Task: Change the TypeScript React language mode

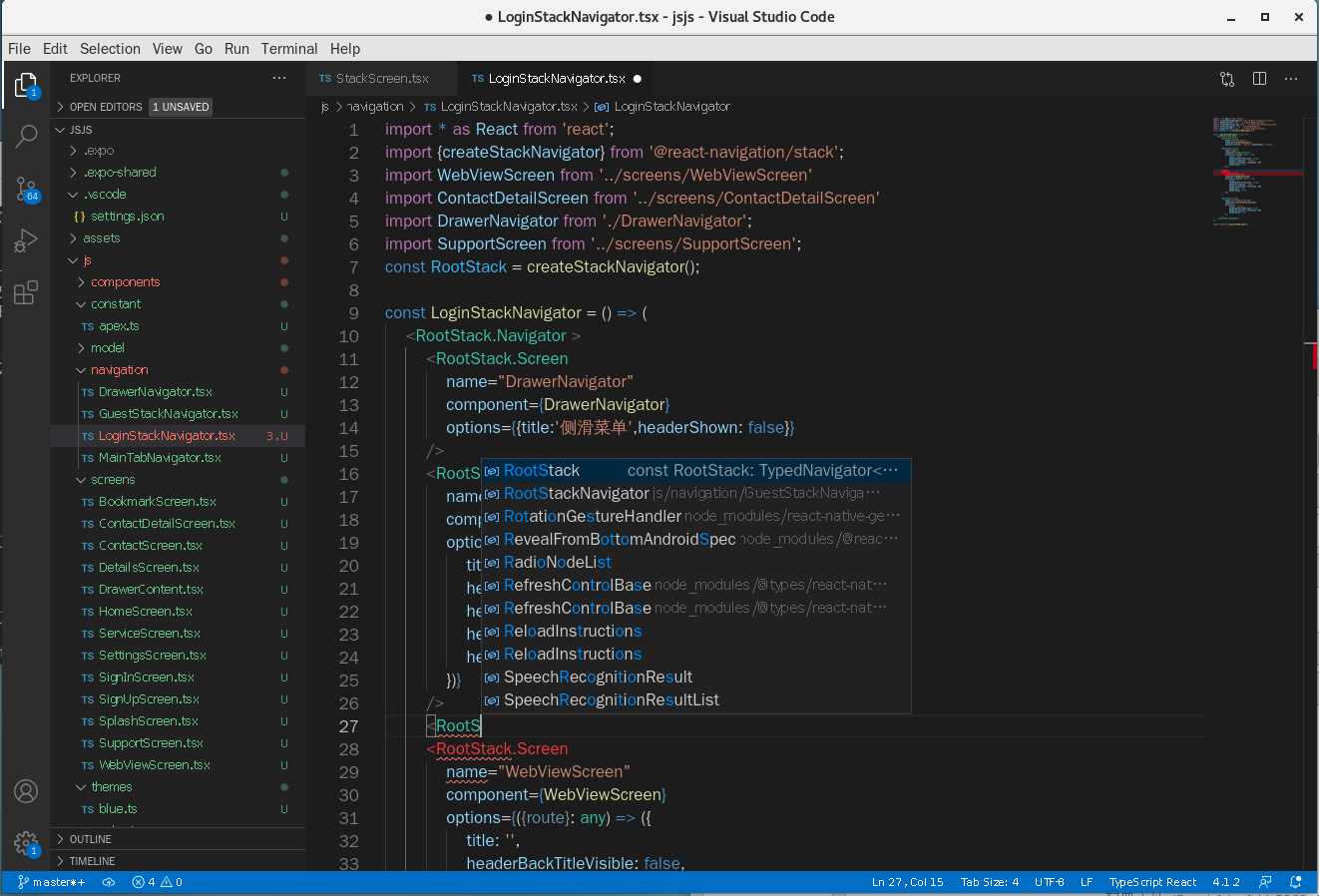Action: (1152, 882)
